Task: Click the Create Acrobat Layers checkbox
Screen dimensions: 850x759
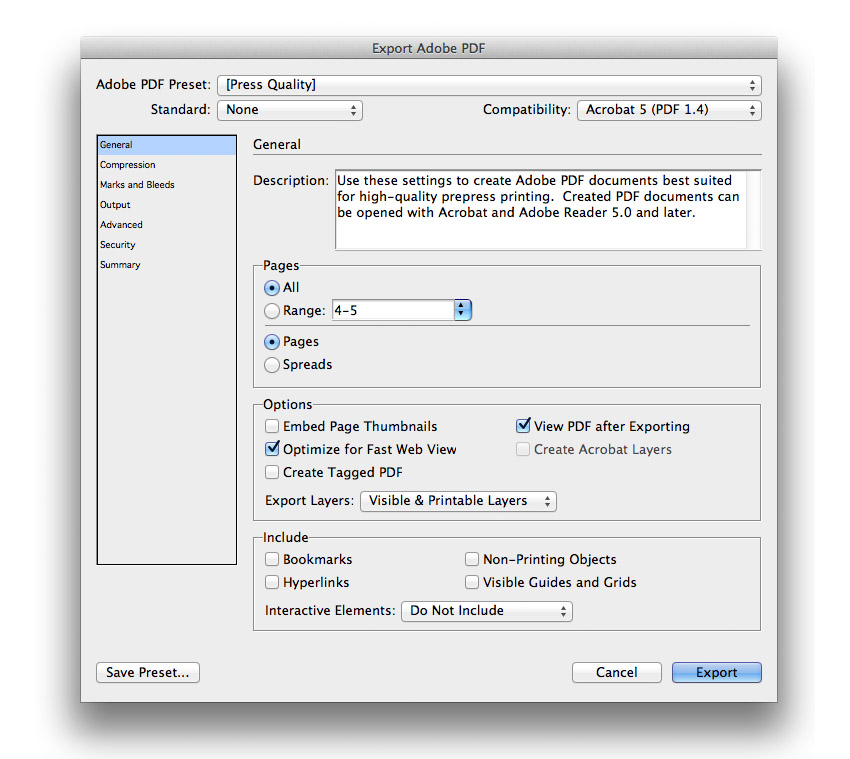Action: 523,449
